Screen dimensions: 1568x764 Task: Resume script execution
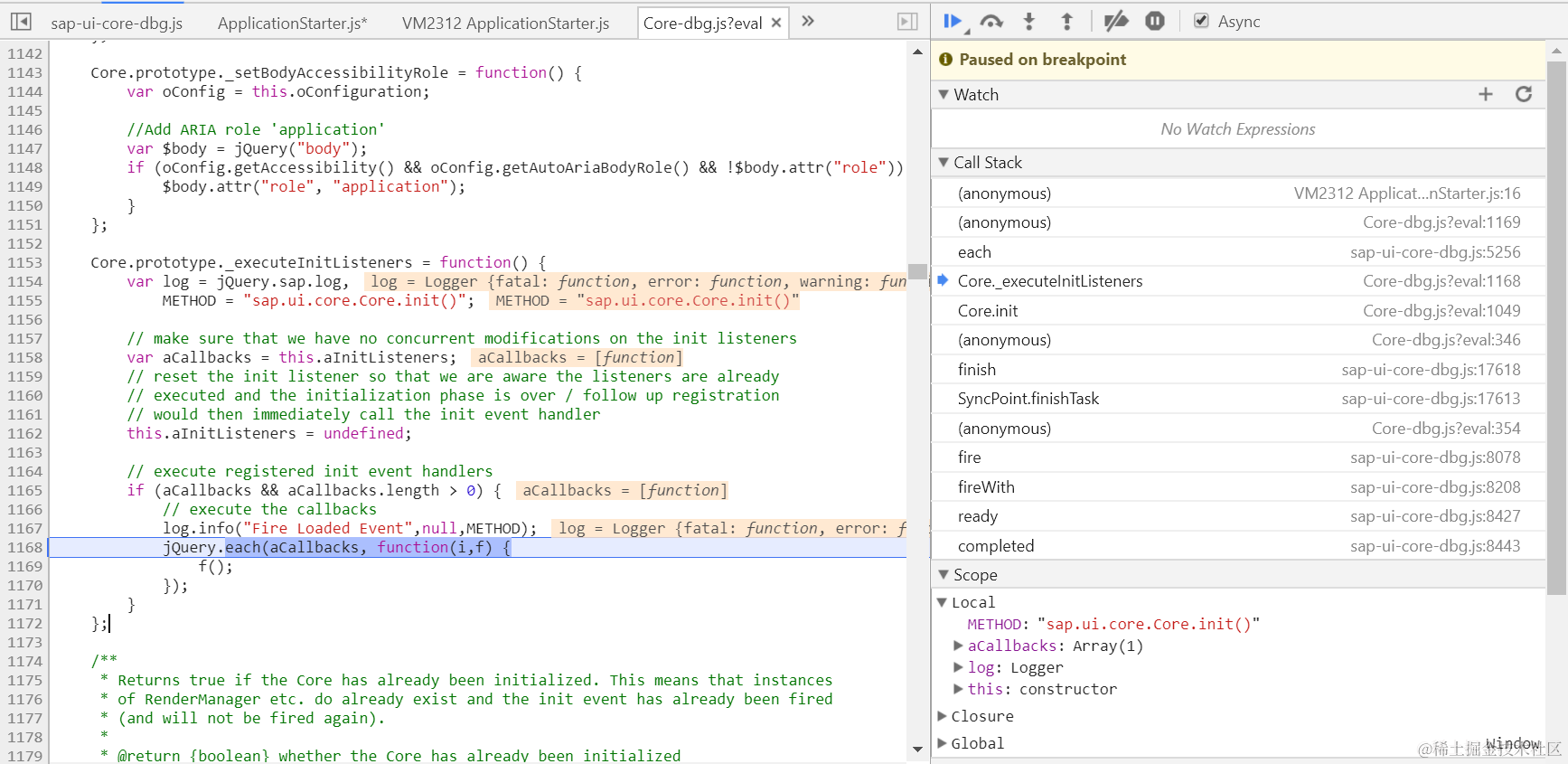[953, 22]
